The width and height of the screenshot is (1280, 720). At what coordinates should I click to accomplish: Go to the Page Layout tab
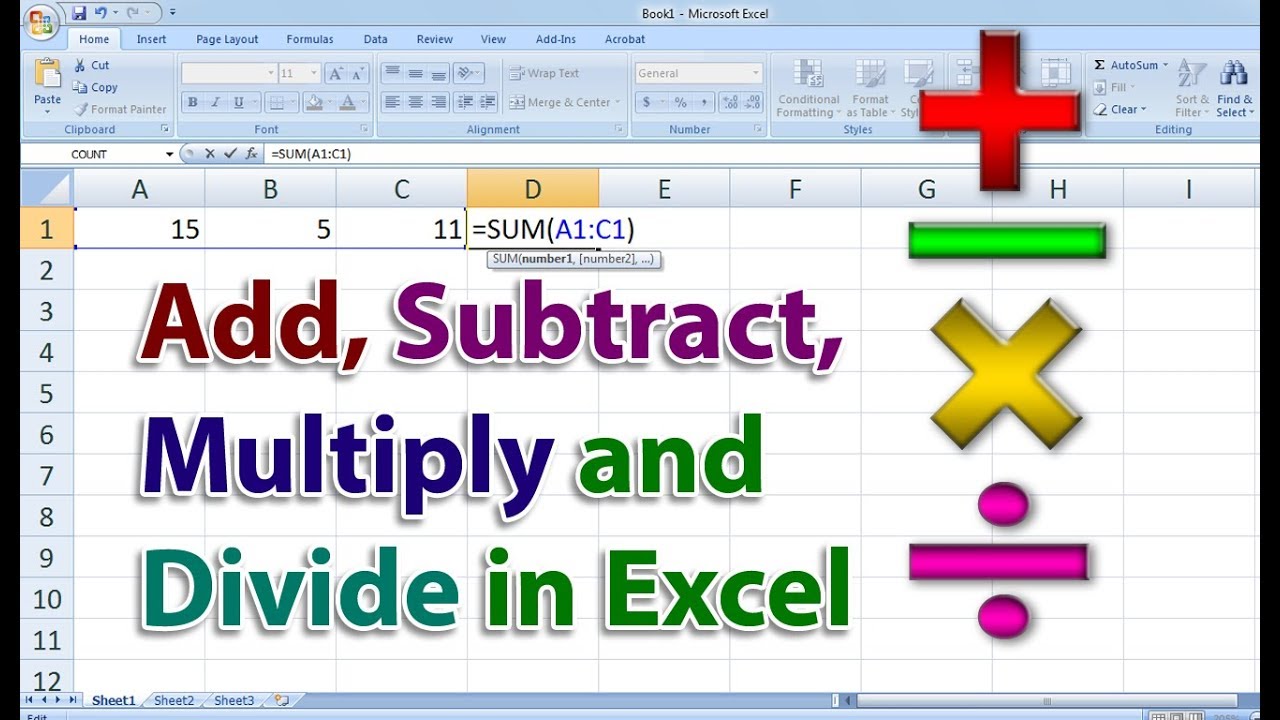click(227, 39)
